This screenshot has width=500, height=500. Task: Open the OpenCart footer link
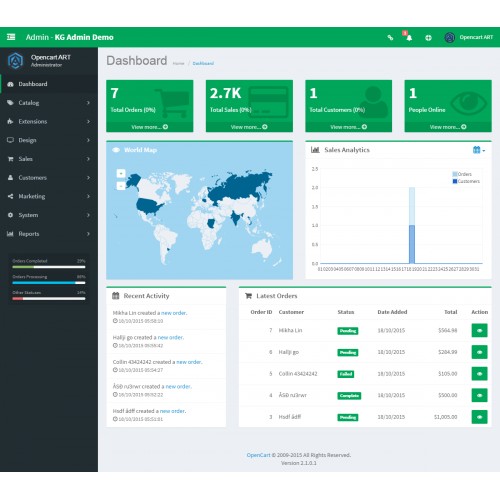[258, 455]
